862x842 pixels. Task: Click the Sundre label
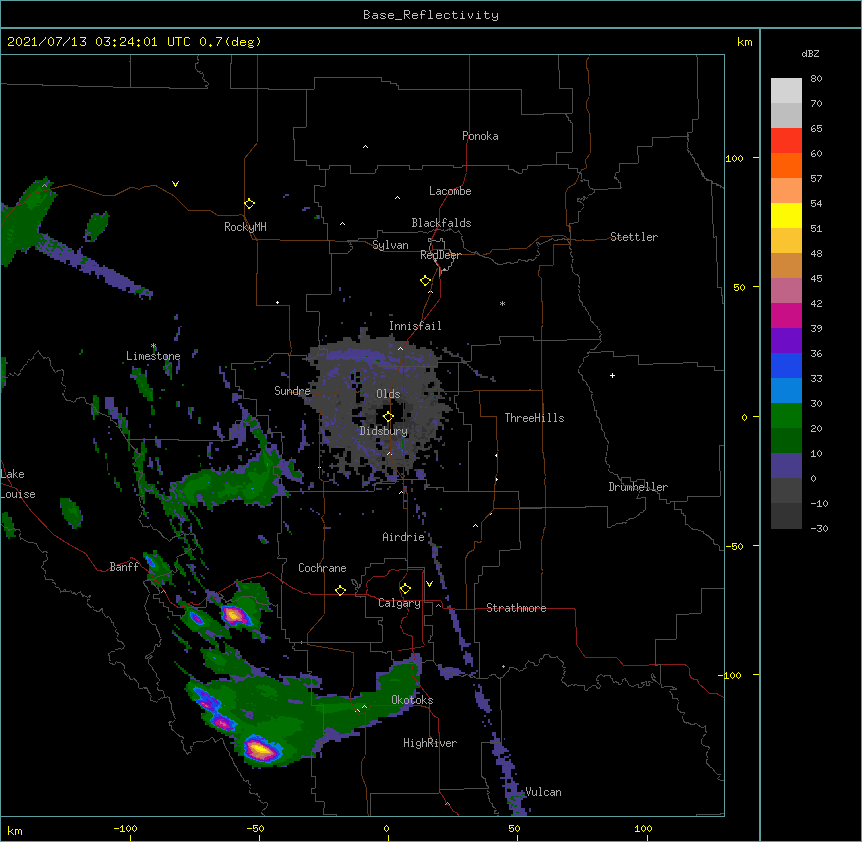click(292, 391)
